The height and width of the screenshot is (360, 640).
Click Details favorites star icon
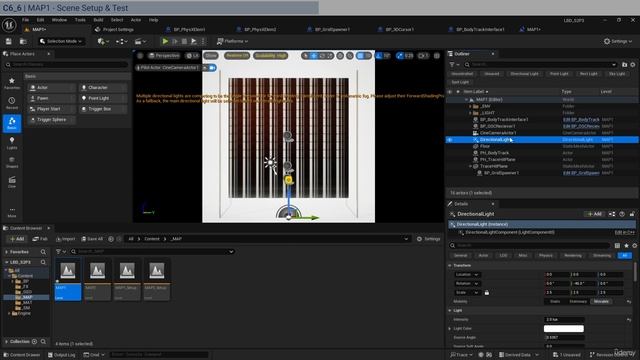pos(626,245)
